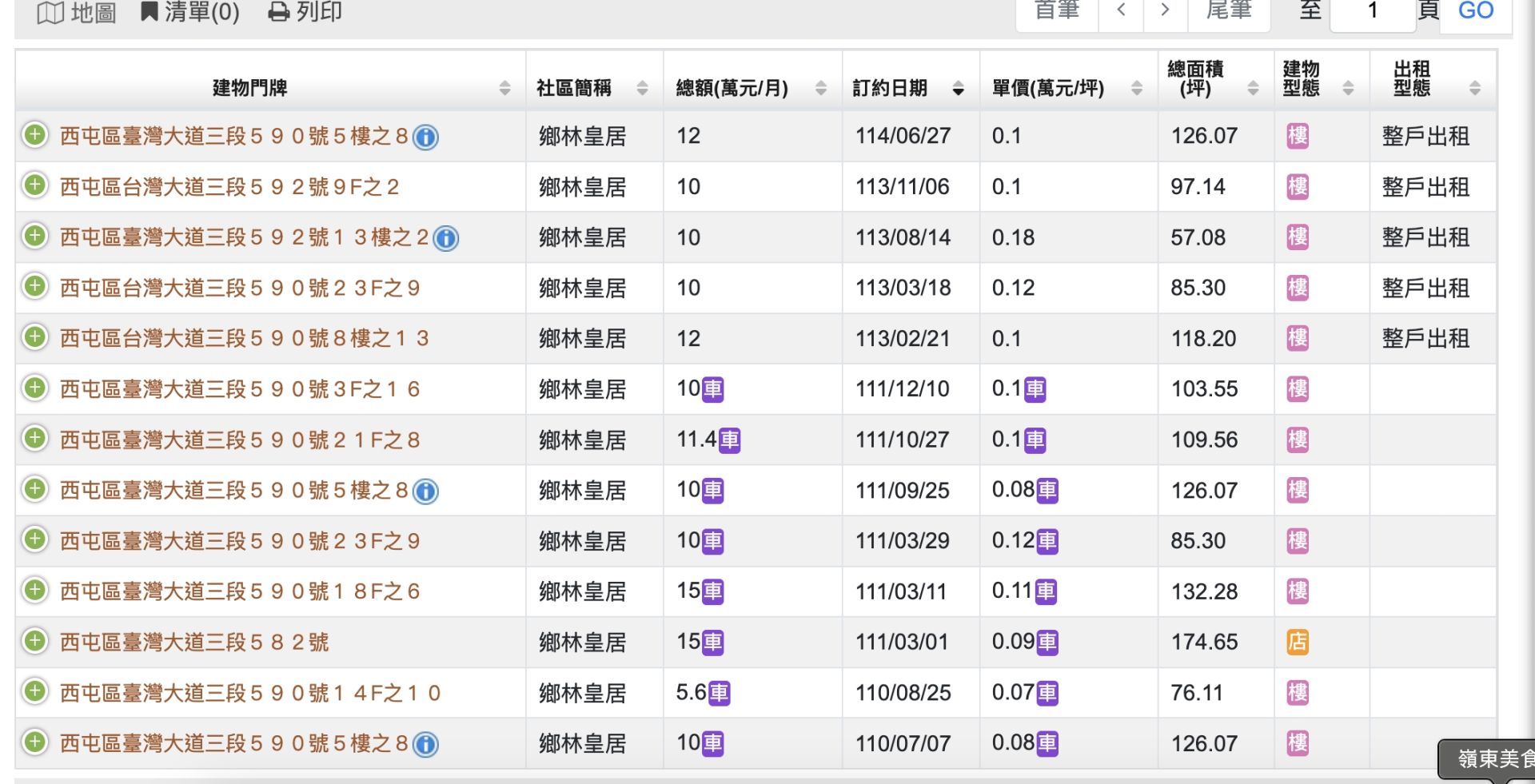The height and width of the screenshot is (784, 1535).
Task: Select date cell 113/08/14
Action: click(903, 237)
